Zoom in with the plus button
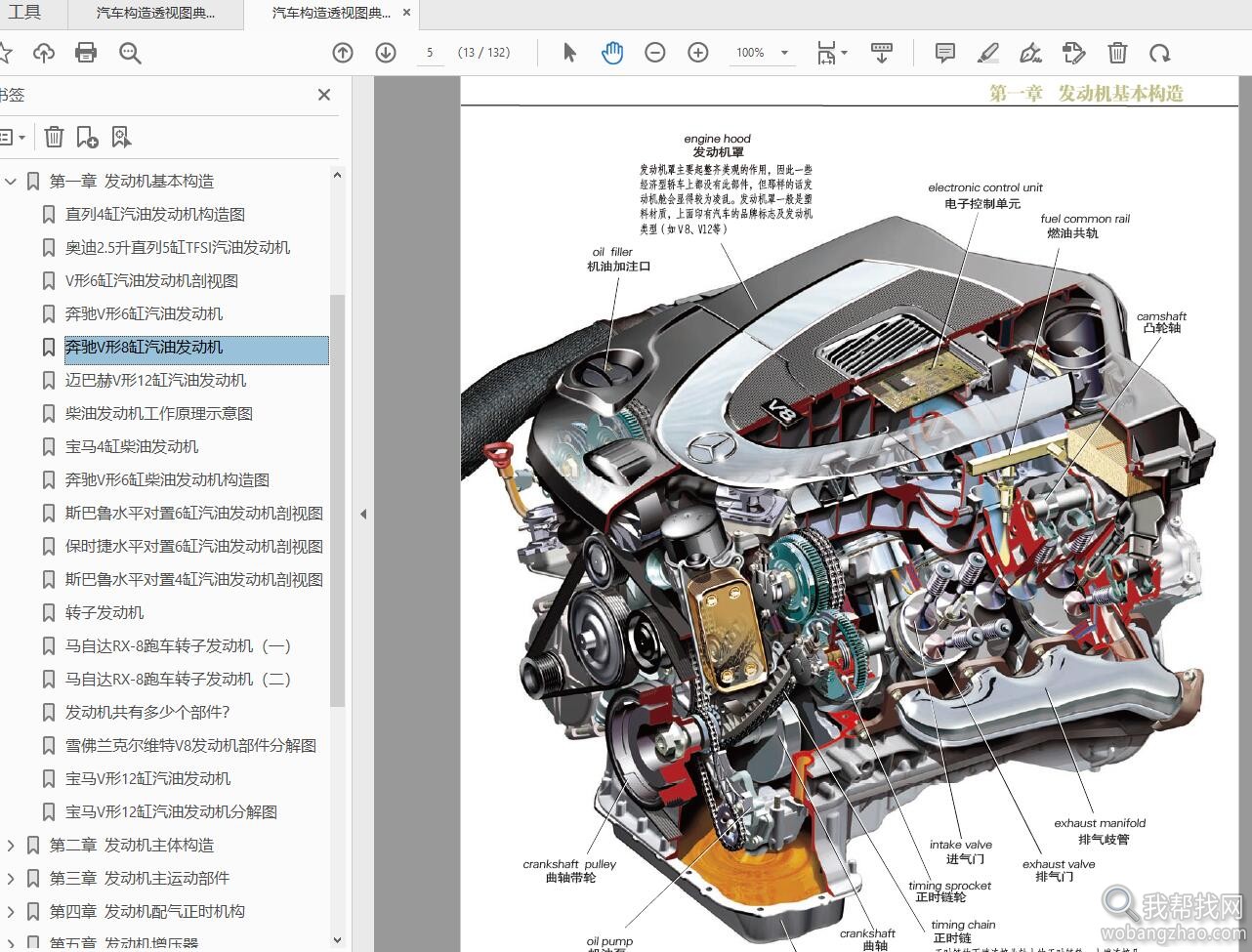This screenshot has height=952, width=1252. 698,53
